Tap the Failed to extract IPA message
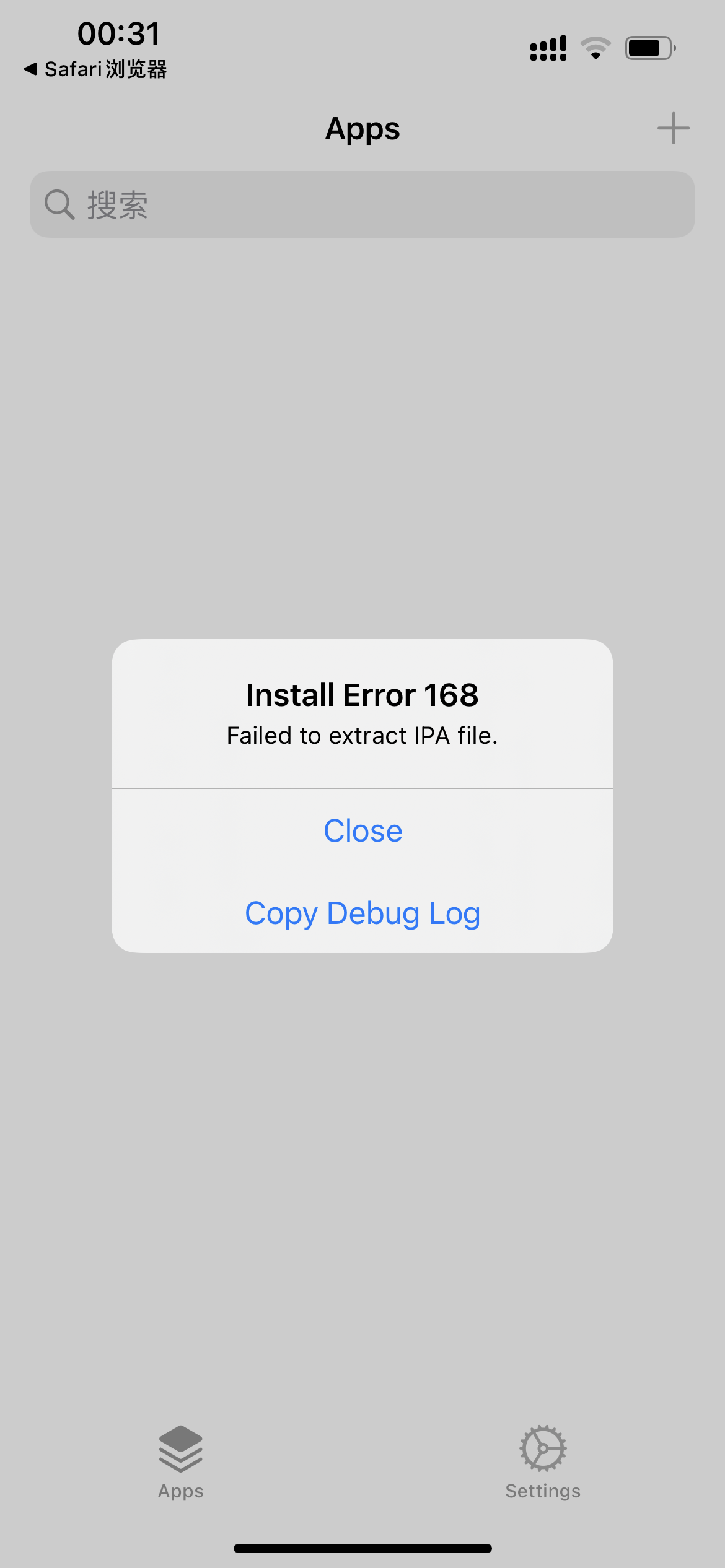Viewport: 725px width, 1568px height. [x=362, y=736]
